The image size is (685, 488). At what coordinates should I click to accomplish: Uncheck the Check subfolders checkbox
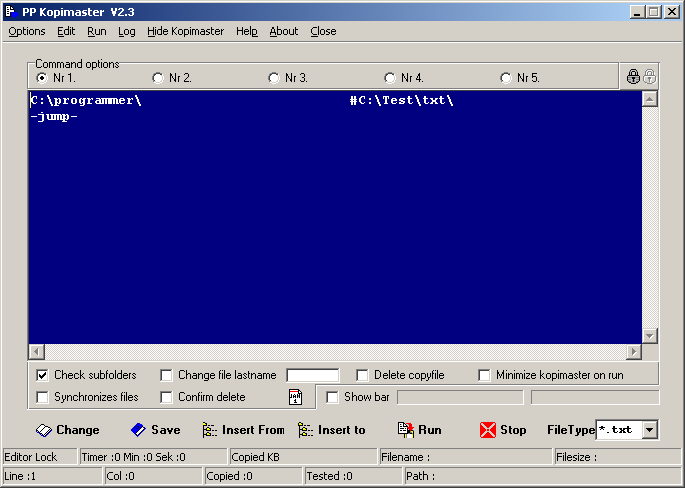[x=42, y=375]
